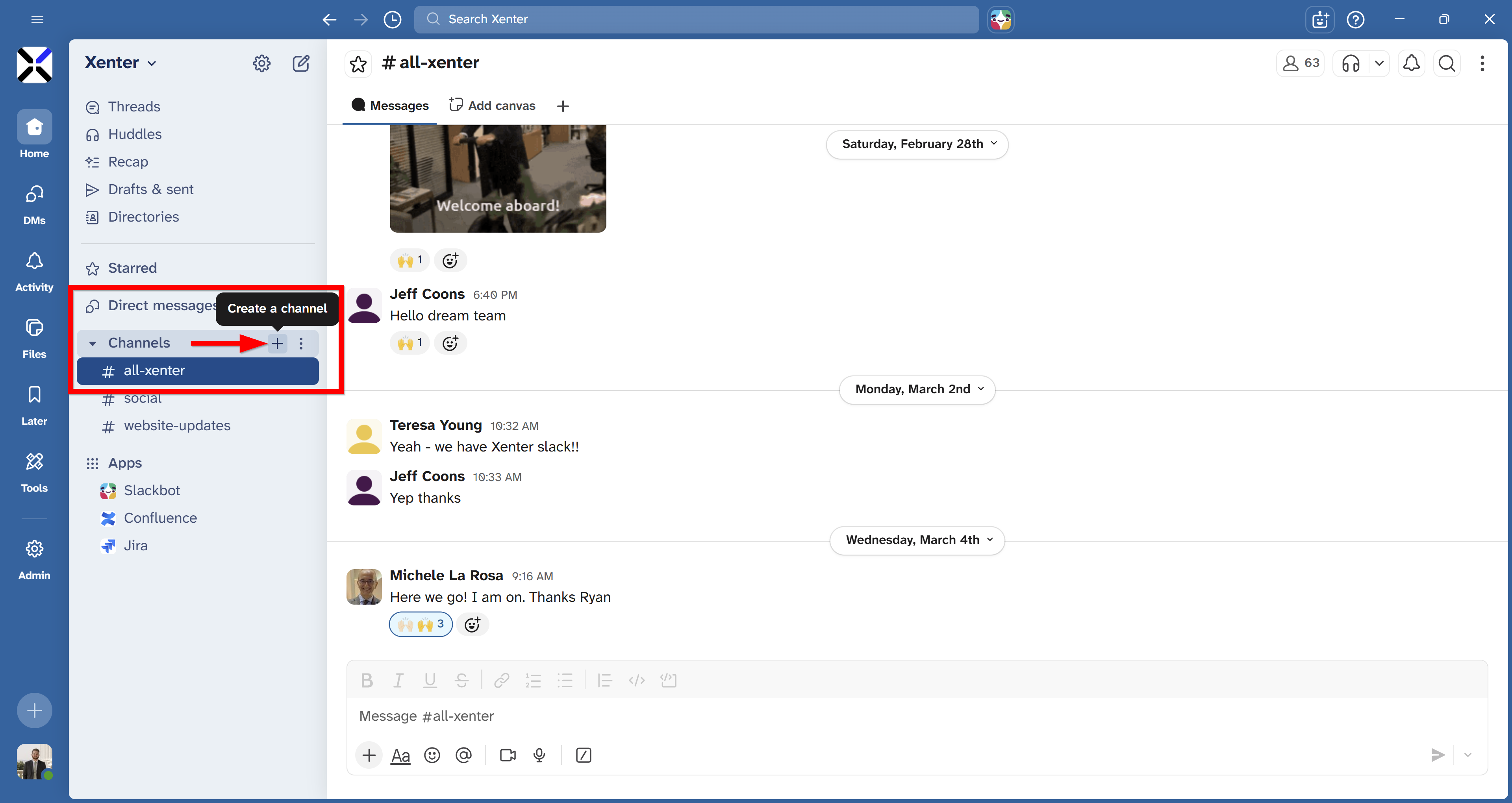The height and width of the screenshot is (803, 1512).
Task: Open the Saturday, February 28th date dropdown
Action: 917,144
